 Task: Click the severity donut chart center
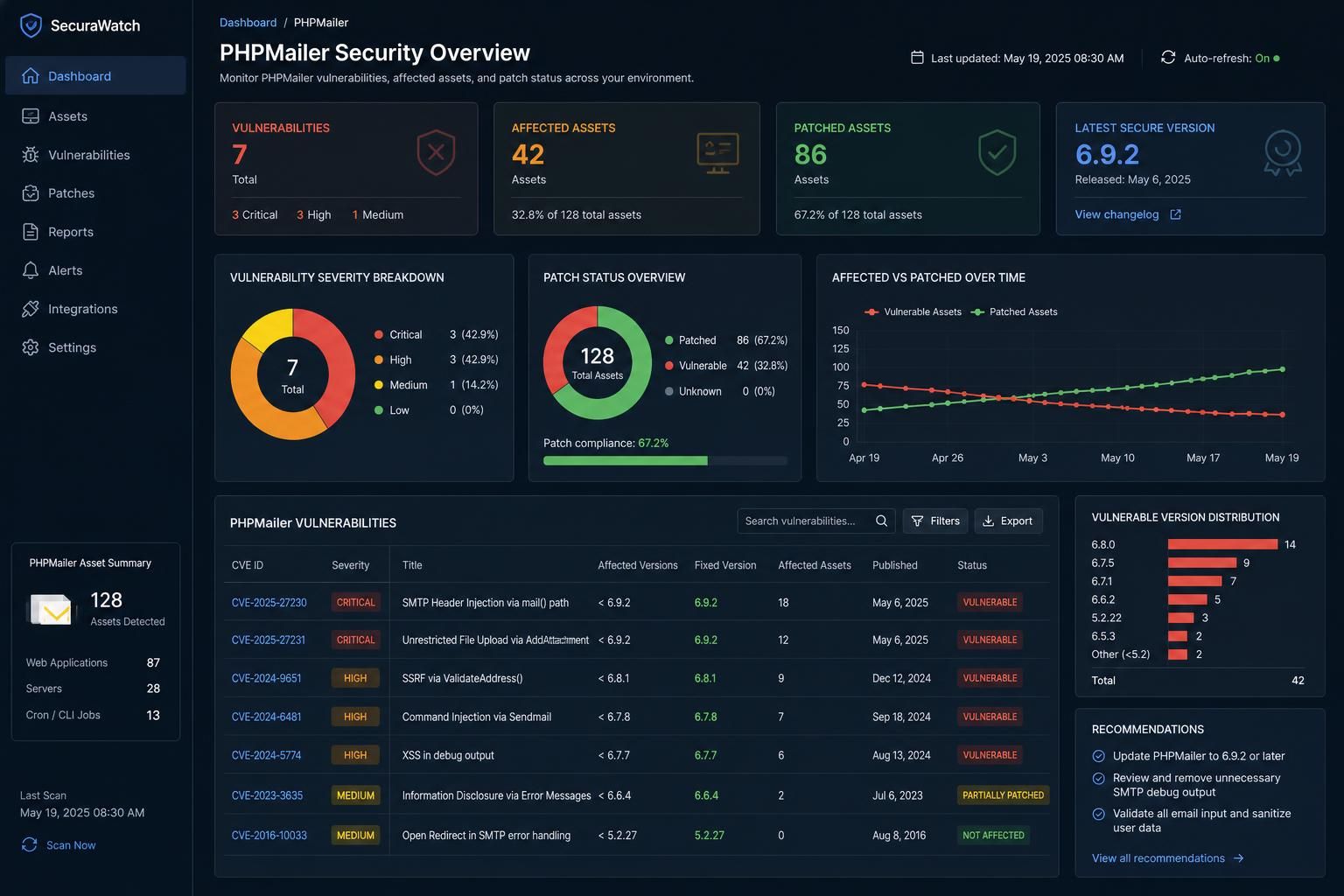292,374
